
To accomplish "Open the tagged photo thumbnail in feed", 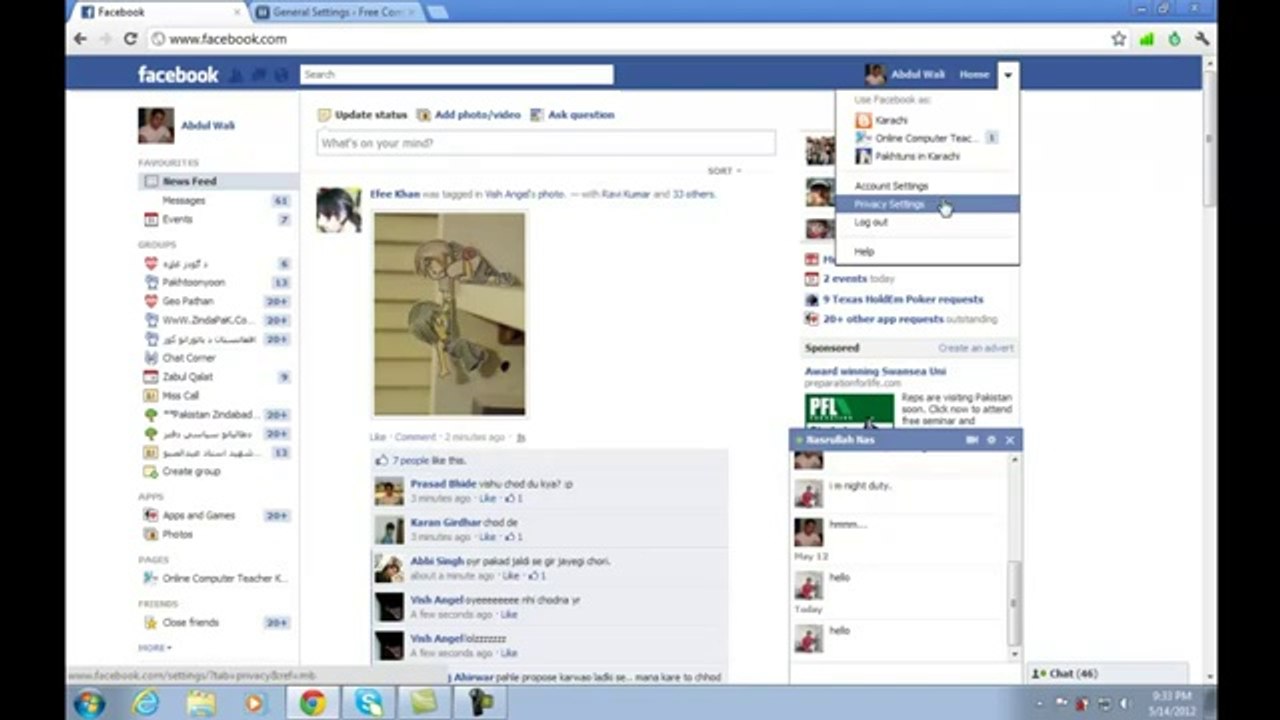I will [x=449, y=314].
